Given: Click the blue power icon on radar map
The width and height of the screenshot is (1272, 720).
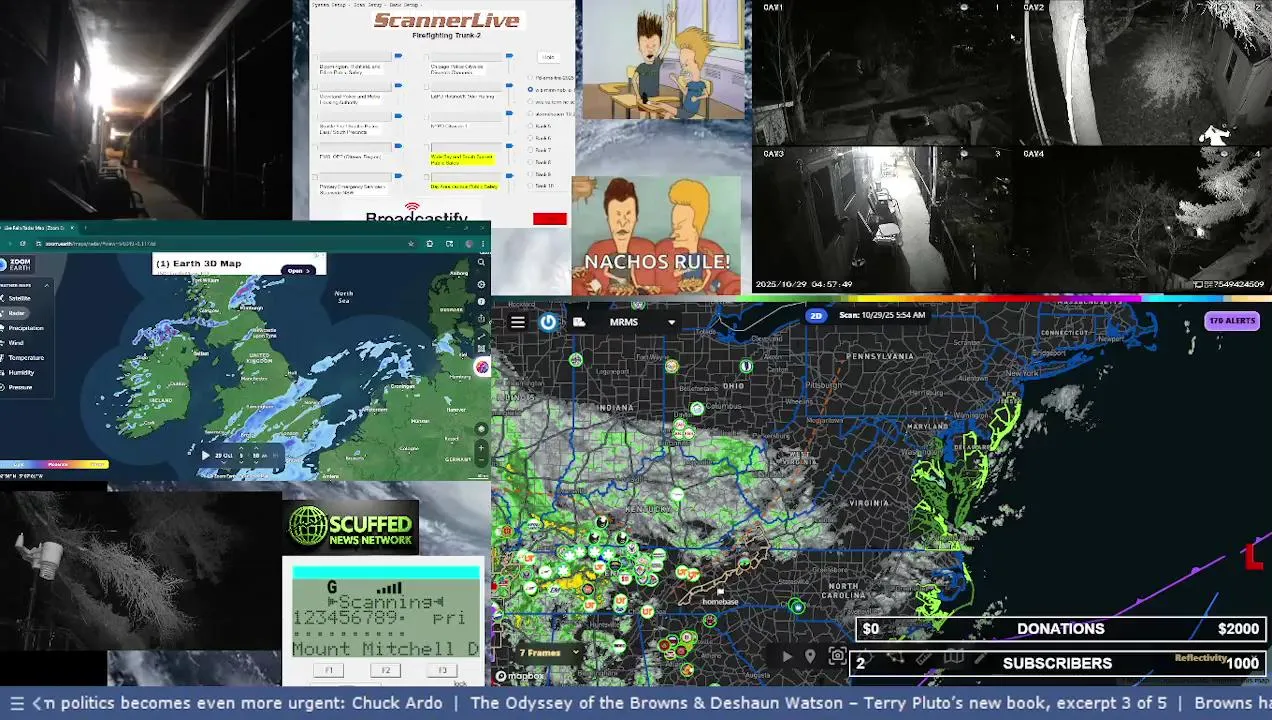Looking at the screenshot, I should coord(548,322).
